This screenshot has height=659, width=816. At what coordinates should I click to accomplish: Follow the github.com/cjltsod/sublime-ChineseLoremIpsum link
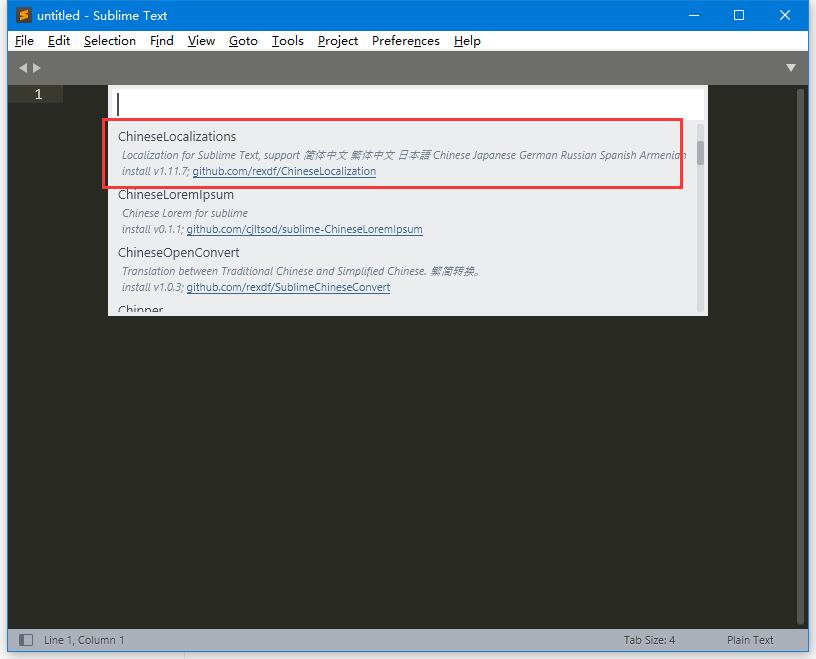(x=305, y=229)
